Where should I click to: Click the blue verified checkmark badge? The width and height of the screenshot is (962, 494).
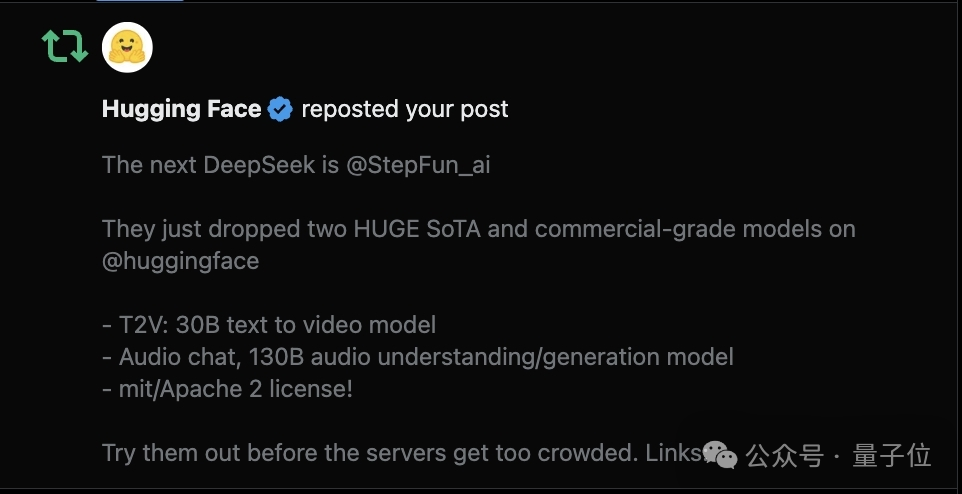tap(280, 109)
